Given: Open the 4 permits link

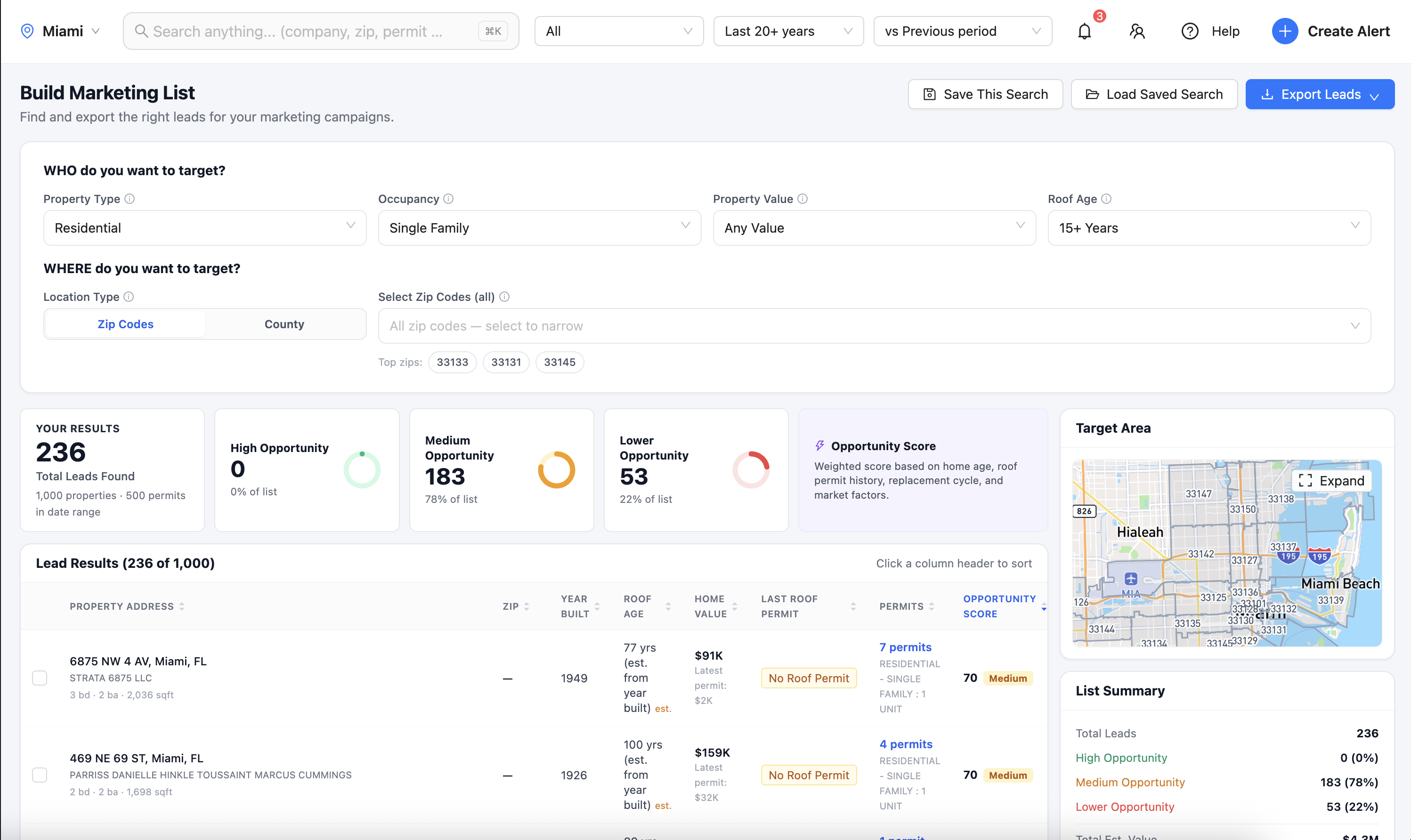Looking at the screenshot, I should coord(906,744).
